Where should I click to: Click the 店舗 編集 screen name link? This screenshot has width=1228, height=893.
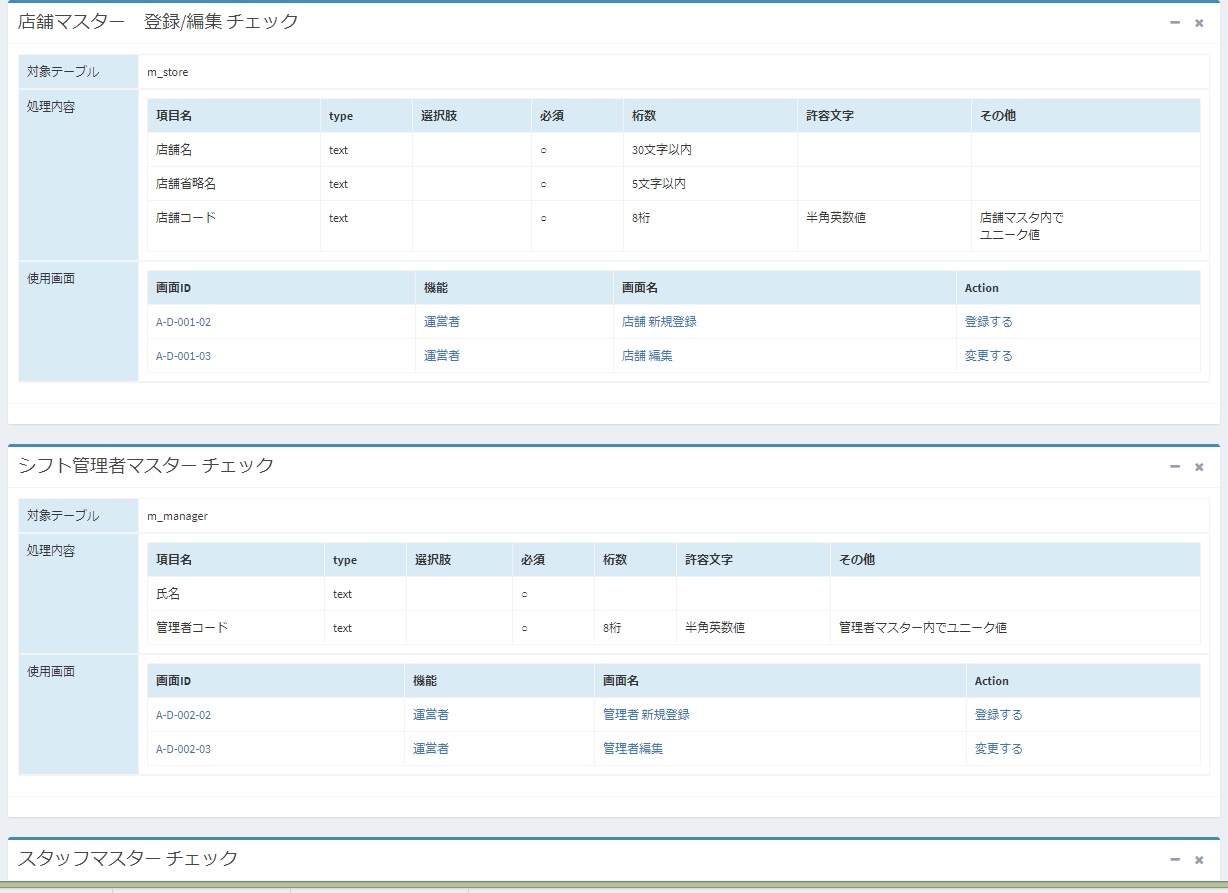[x=647, y=355]
